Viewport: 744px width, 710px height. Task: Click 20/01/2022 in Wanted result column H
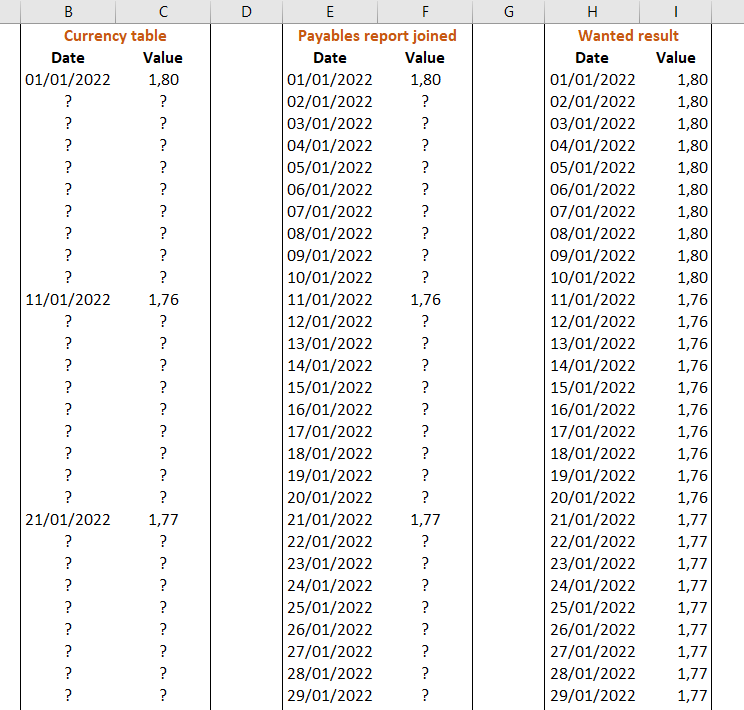pos(592,498)
